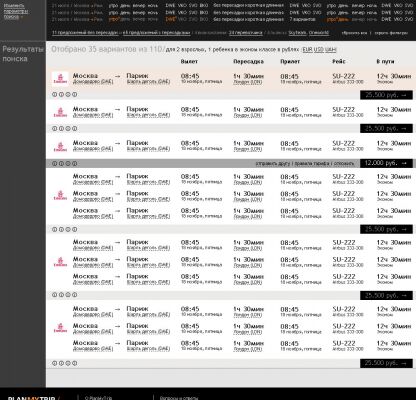The image size is (416, 400).
Task: Click the 12,000 руб. price button
Action: tap(386, 163)
